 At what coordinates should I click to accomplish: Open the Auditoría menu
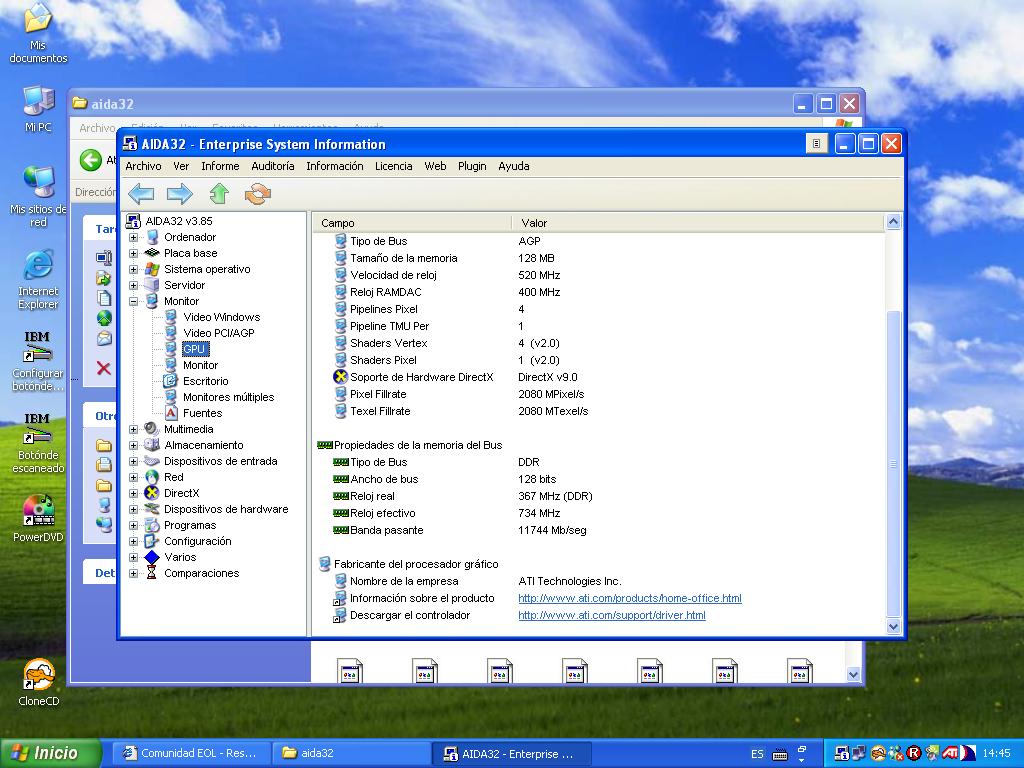point(272,166)
